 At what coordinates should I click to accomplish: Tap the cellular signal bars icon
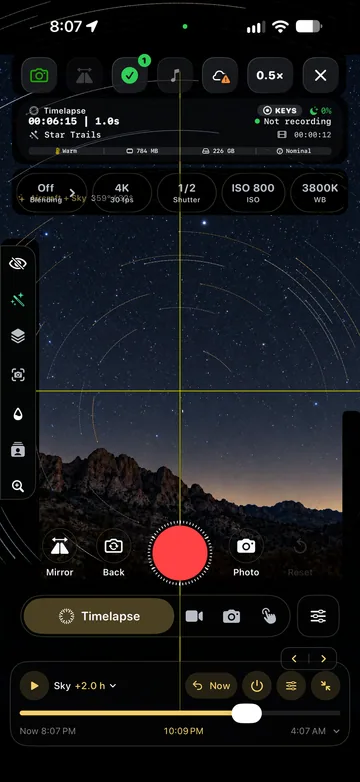[x=256, y=27]
